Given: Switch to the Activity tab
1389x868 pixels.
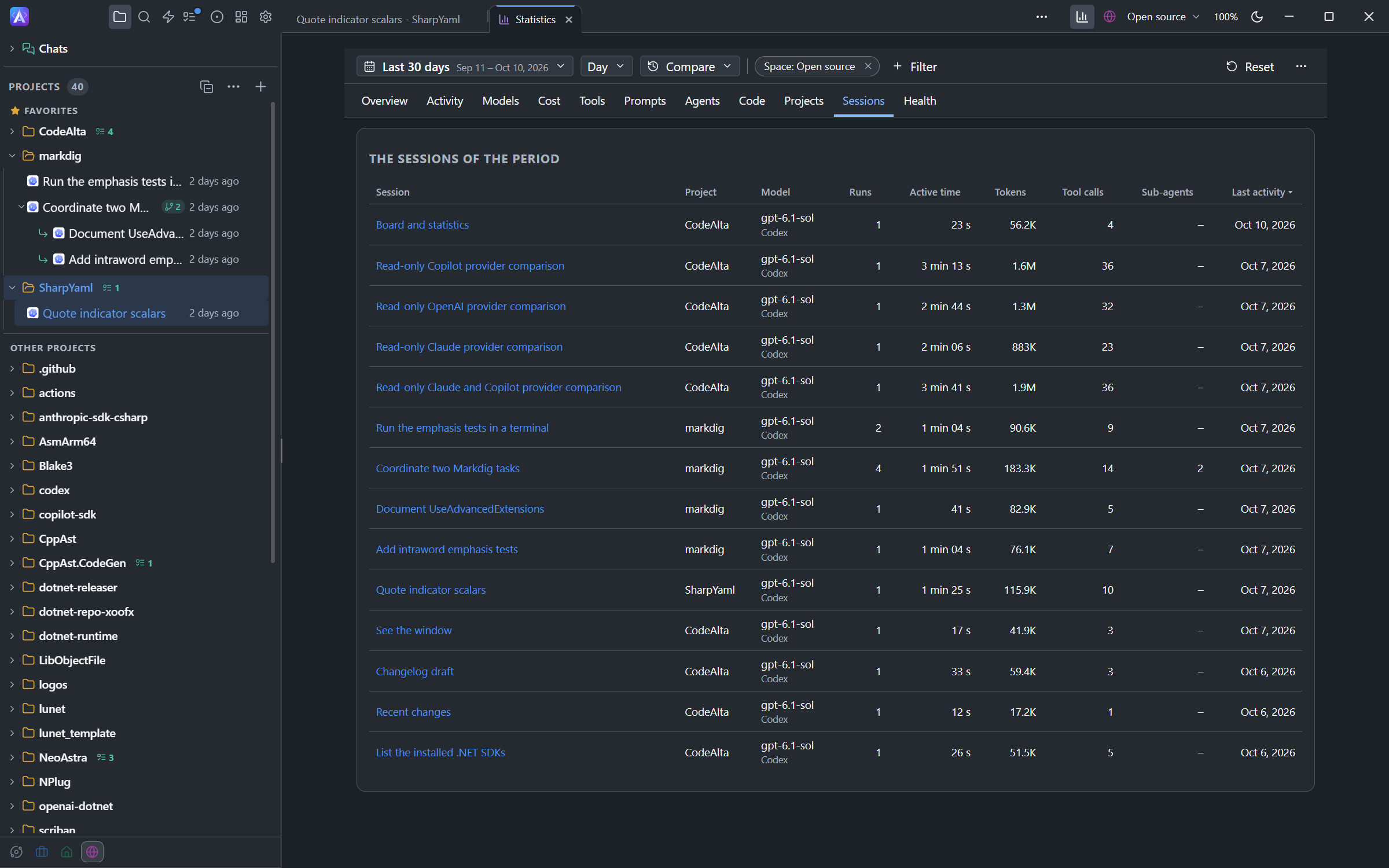Looking at the screenshot, I should point(444,101).
